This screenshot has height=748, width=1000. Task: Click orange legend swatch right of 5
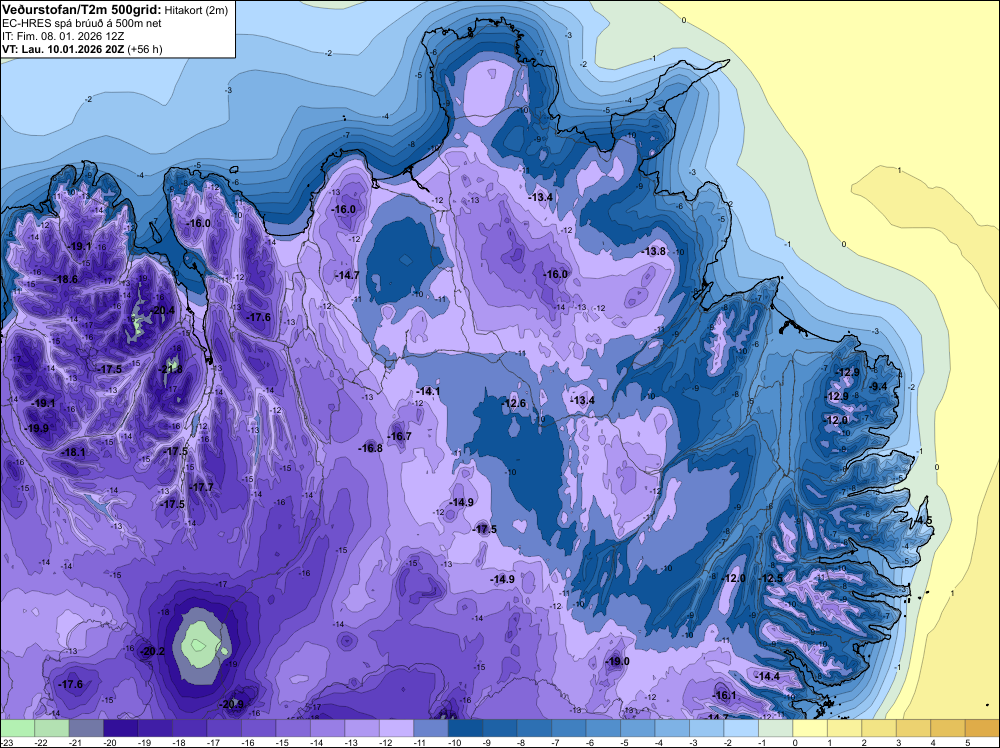coord(982,728)
